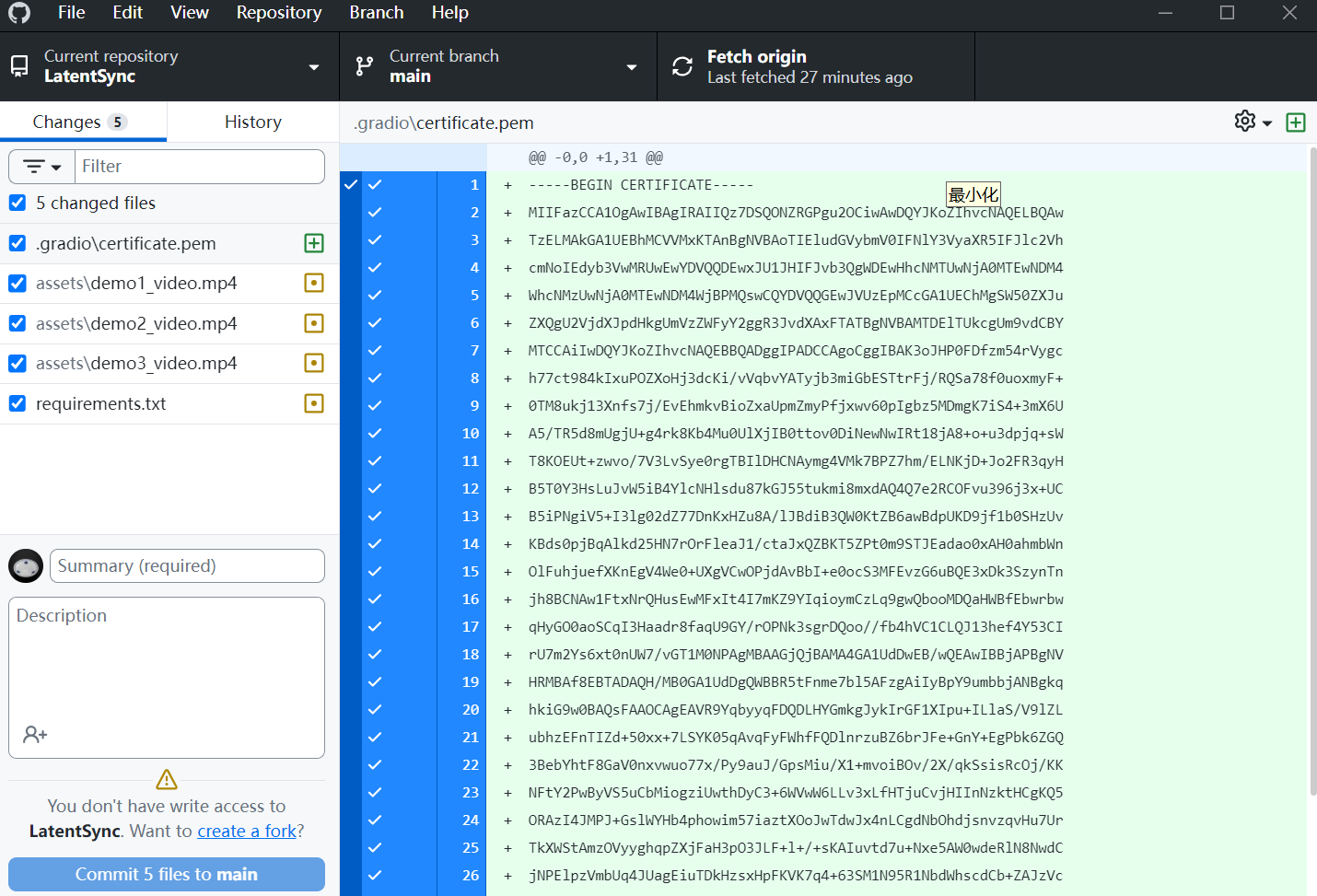Click the modified icon for demo3_video.mp4

pyautogui.click(x=314, y=363)
